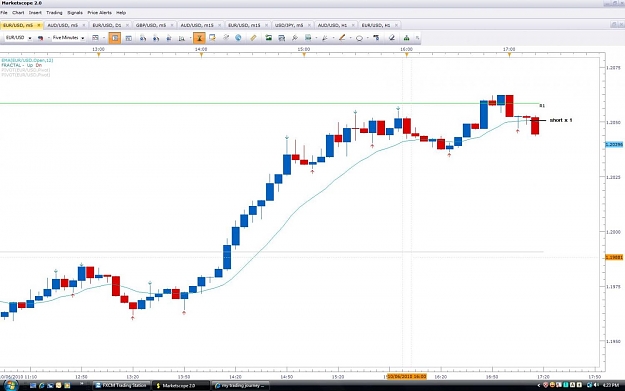Click the EMA(EUR/USD.Open,12) indicator legend
Screen dimensions: 625x391
27,60
